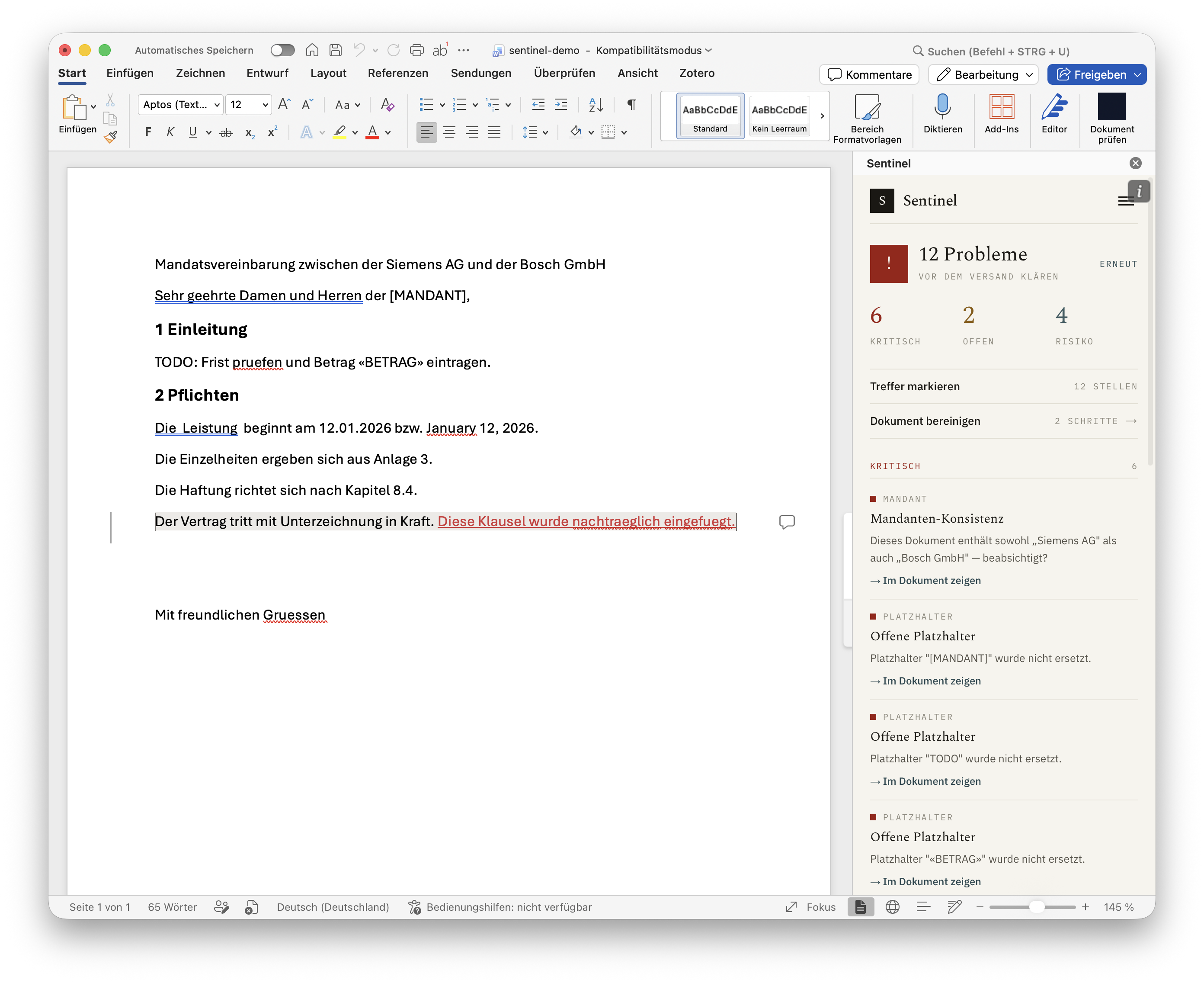Print the document via printer icon
1204x983 pixels.
click(416, 50)
